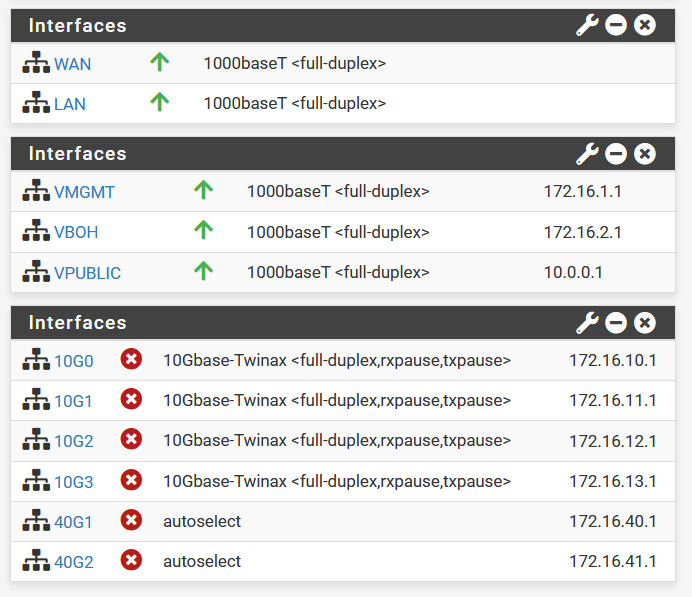This screenshot has height=597, width=692.
Task: Open the WAN interface link
Action: tap(72, 64)
